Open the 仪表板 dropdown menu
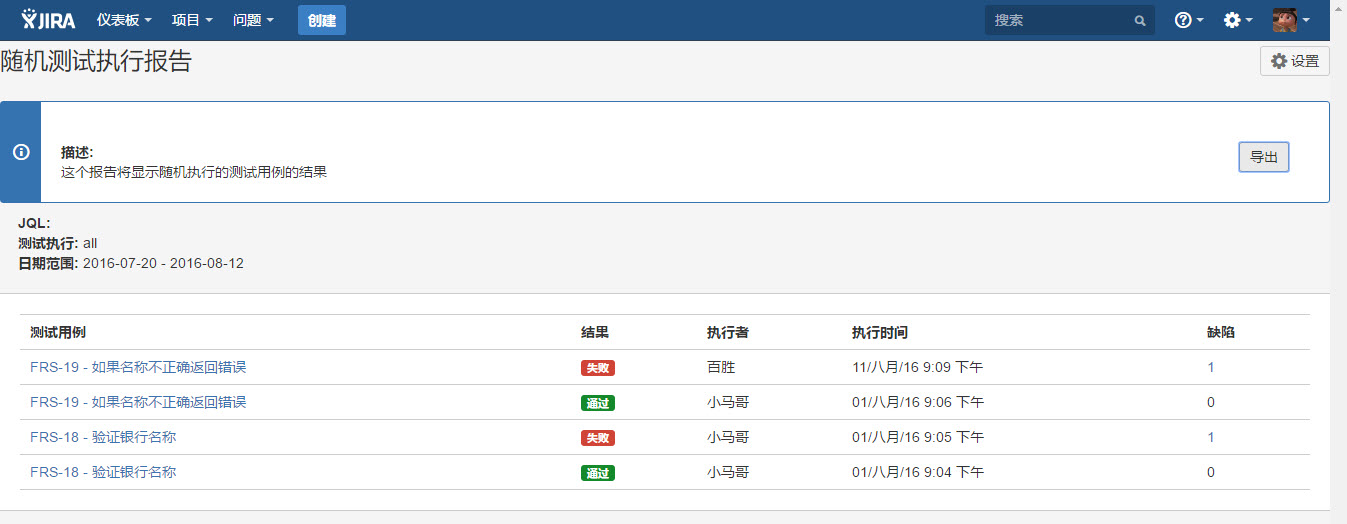This screenshot has height=524, width=1347. click(x=124, y=20)
